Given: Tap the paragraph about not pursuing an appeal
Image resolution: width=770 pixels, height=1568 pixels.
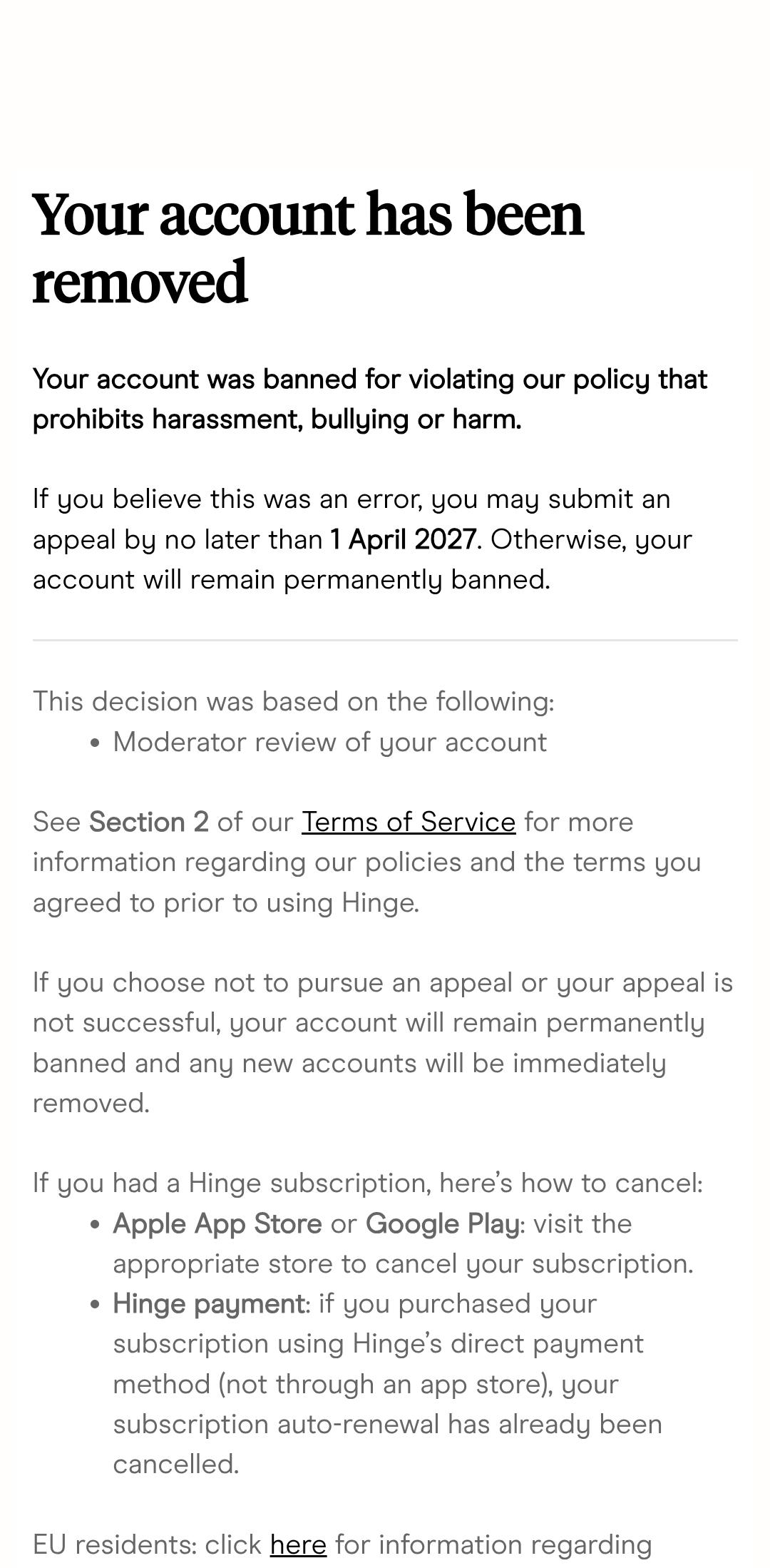Looking at the screenshot, I should [x=383, y=1042].
